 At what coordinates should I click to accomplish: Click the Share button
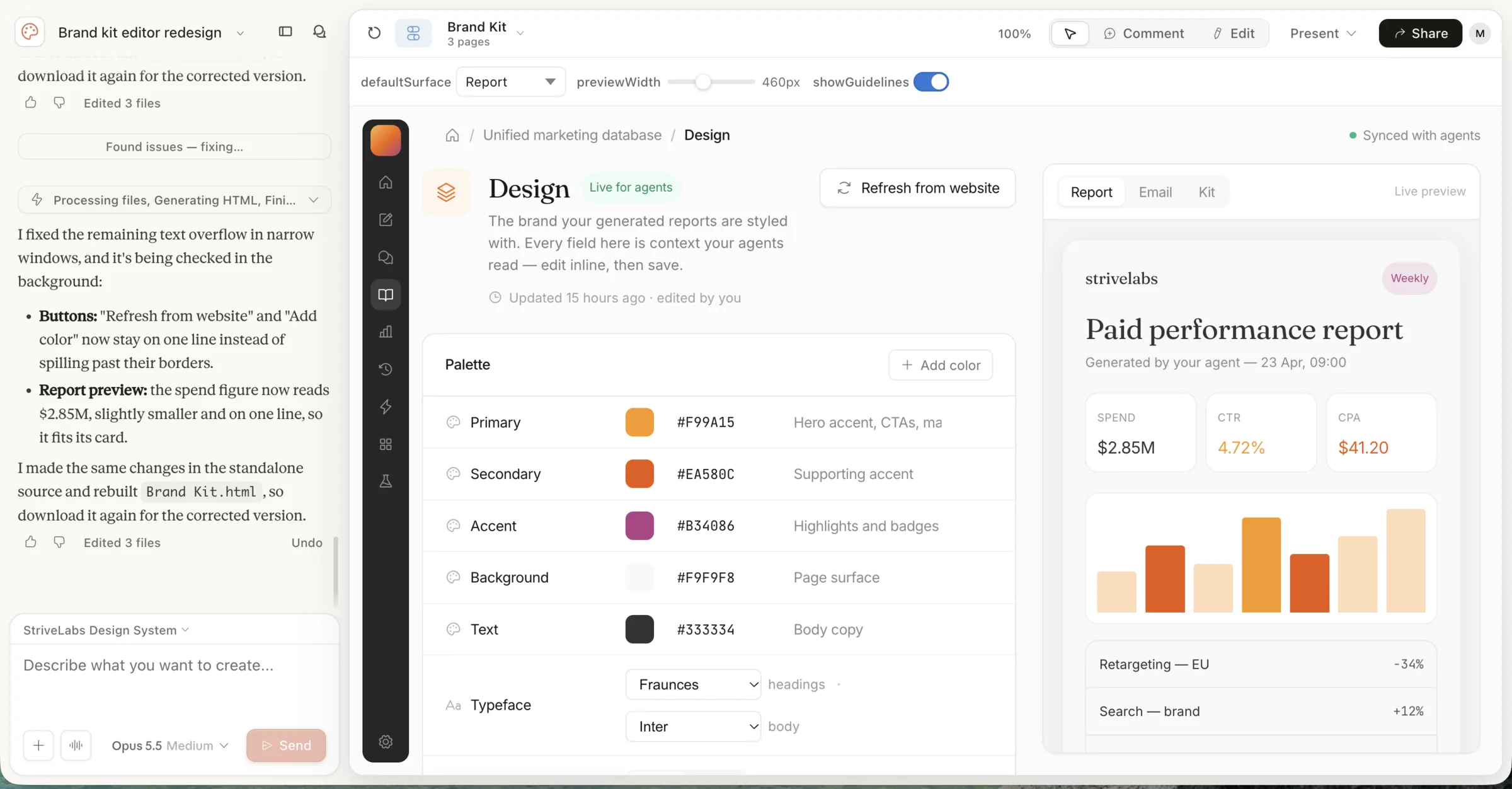click(x=1420, y=33)
